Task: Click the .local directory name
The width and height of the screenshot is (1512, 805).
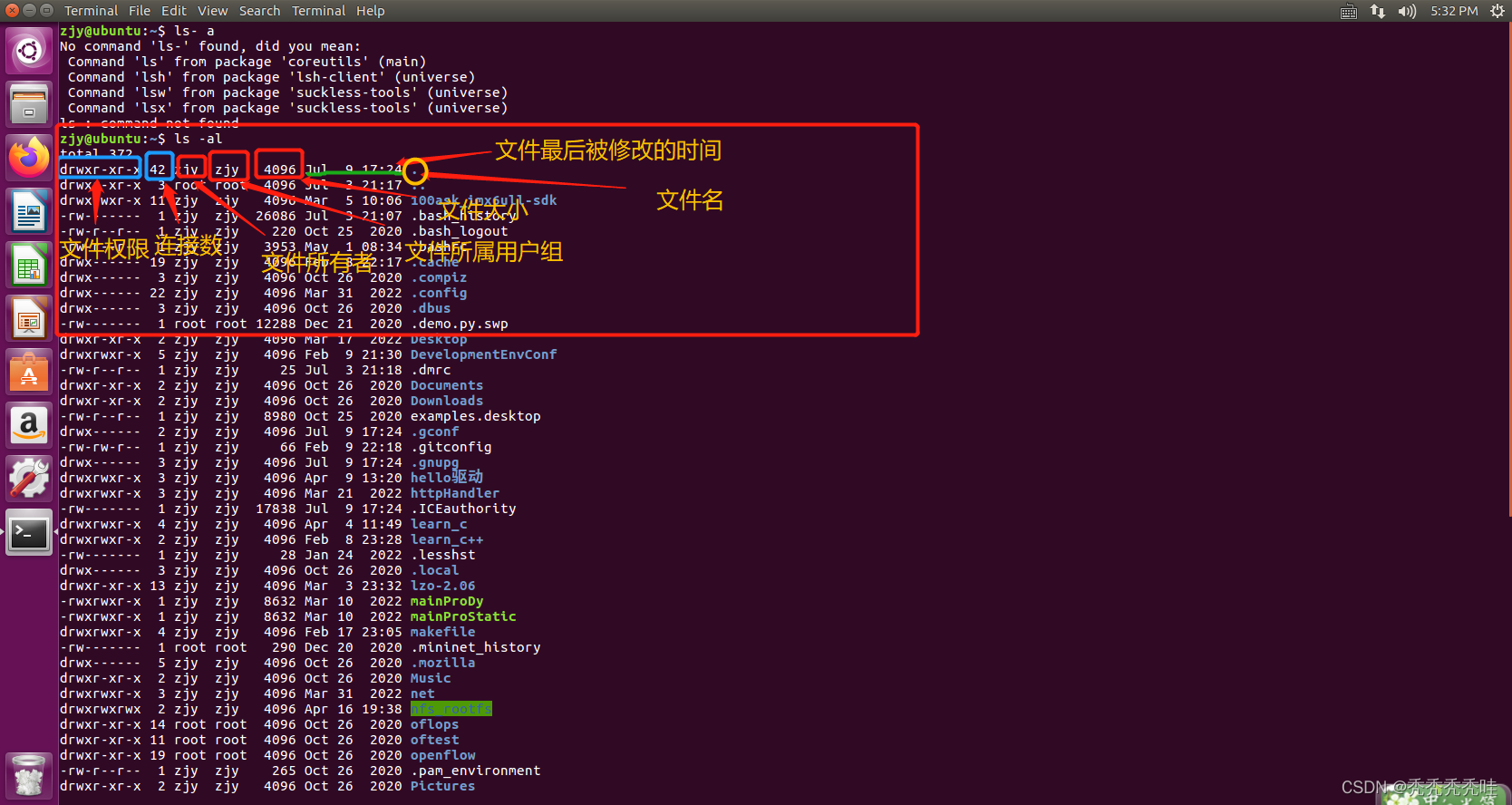Action: point(434,570)
